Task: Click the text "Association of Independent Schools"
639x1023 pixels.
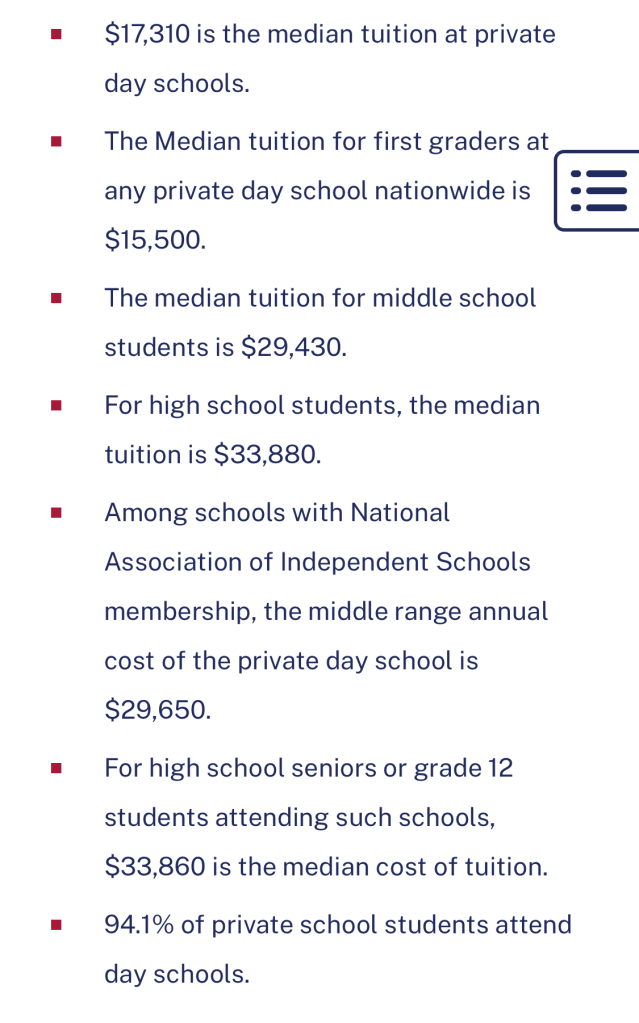Action: pyautogui.click(x=317, y=562)
